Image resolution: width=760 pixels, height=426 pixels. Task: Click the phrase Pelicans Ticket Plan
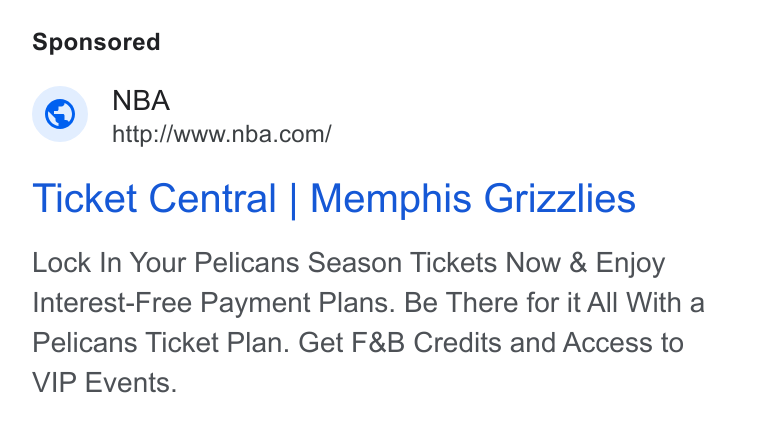[x=161, y=343]
